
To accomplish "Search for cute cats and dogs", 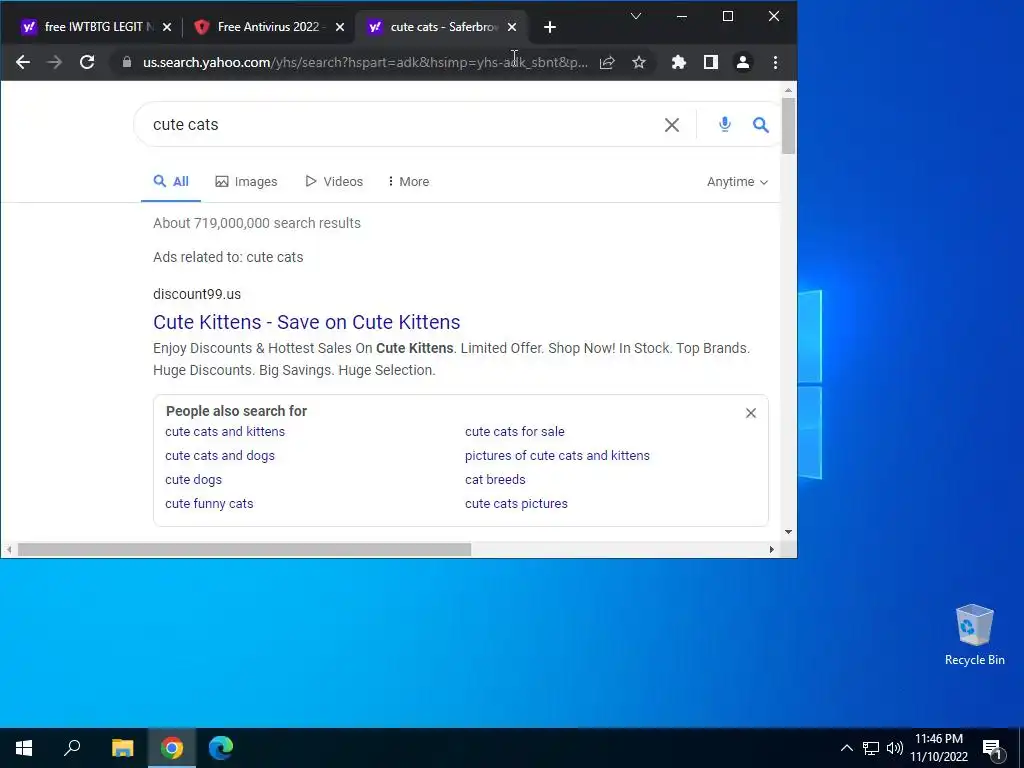I will 219,456.
